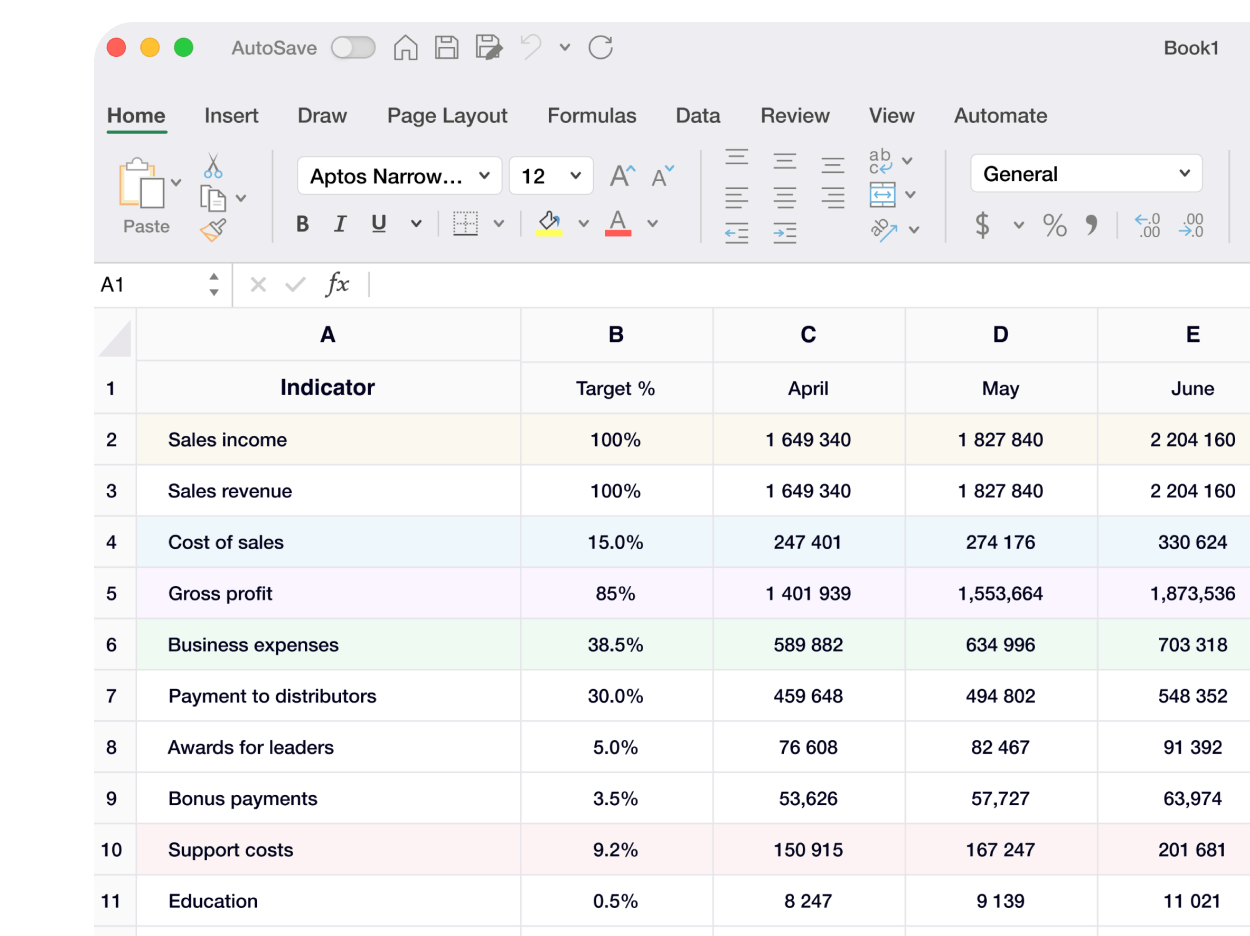Toggle italic formatting
The height and width of the screenshot is (936, 1250).
(x=339, y=224)
